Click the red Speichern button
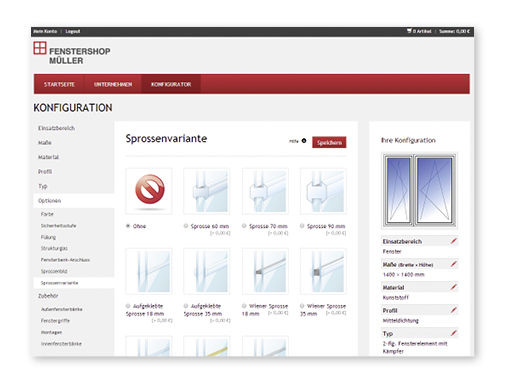511x372 pixels. click(329, 142)
